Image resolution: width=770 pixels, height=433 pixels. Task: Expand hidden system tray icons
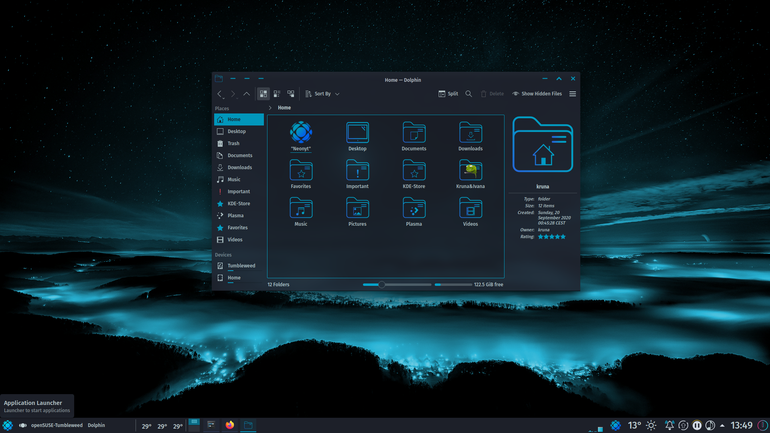point(722,426)
